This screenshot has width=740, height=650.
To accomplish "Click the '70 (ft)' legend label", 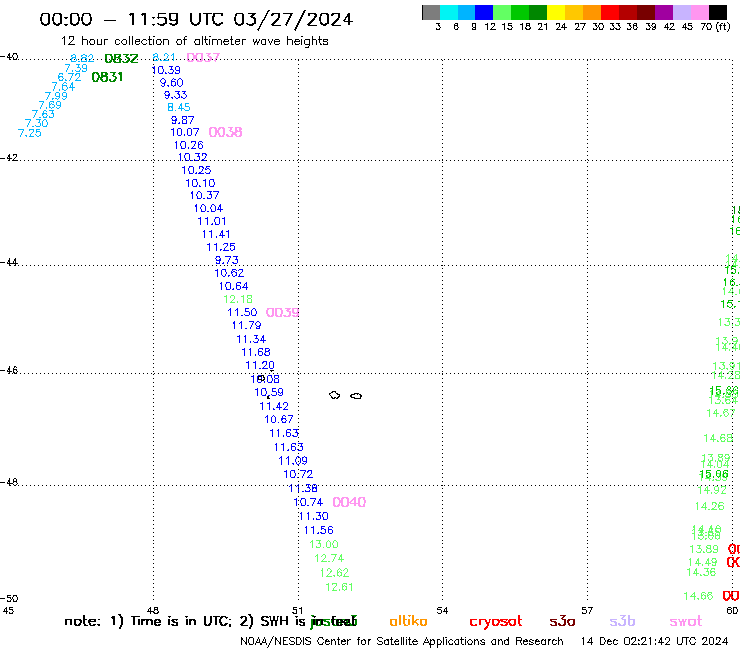I will [x=715, y=26].
